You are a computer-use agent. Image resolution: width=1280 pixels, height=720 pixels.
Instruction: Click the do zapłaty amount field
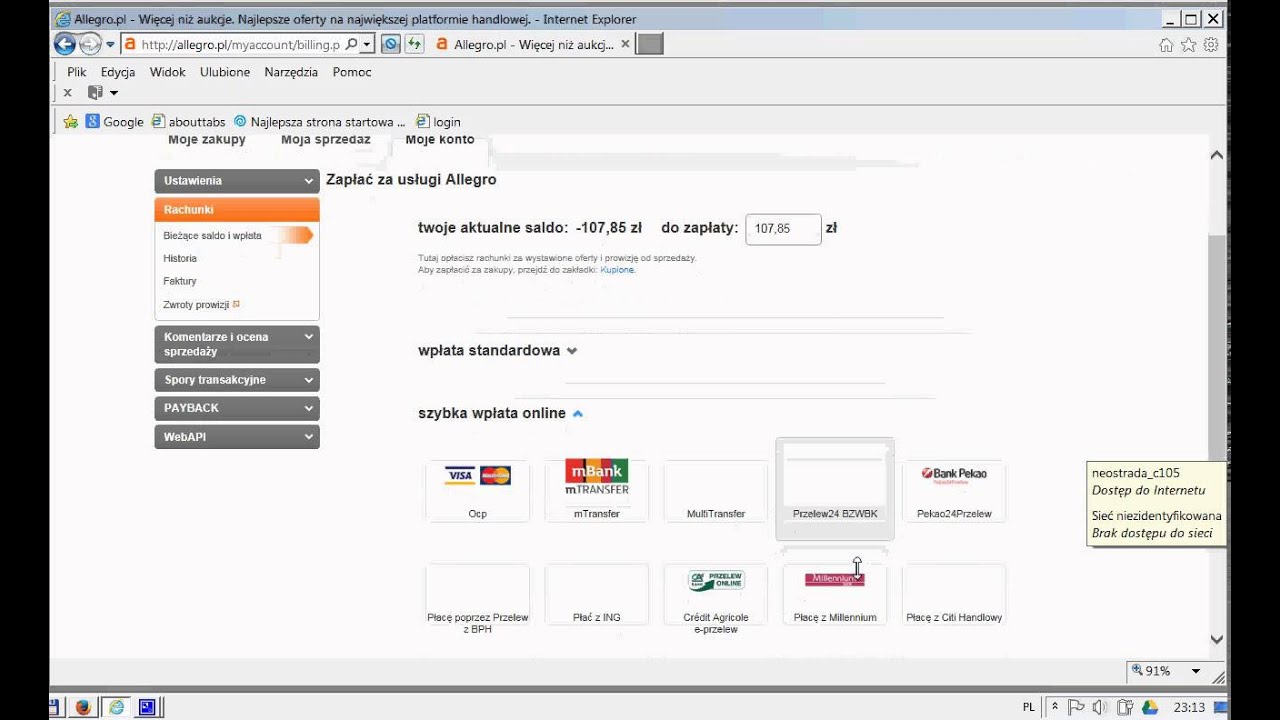[784, 229]
